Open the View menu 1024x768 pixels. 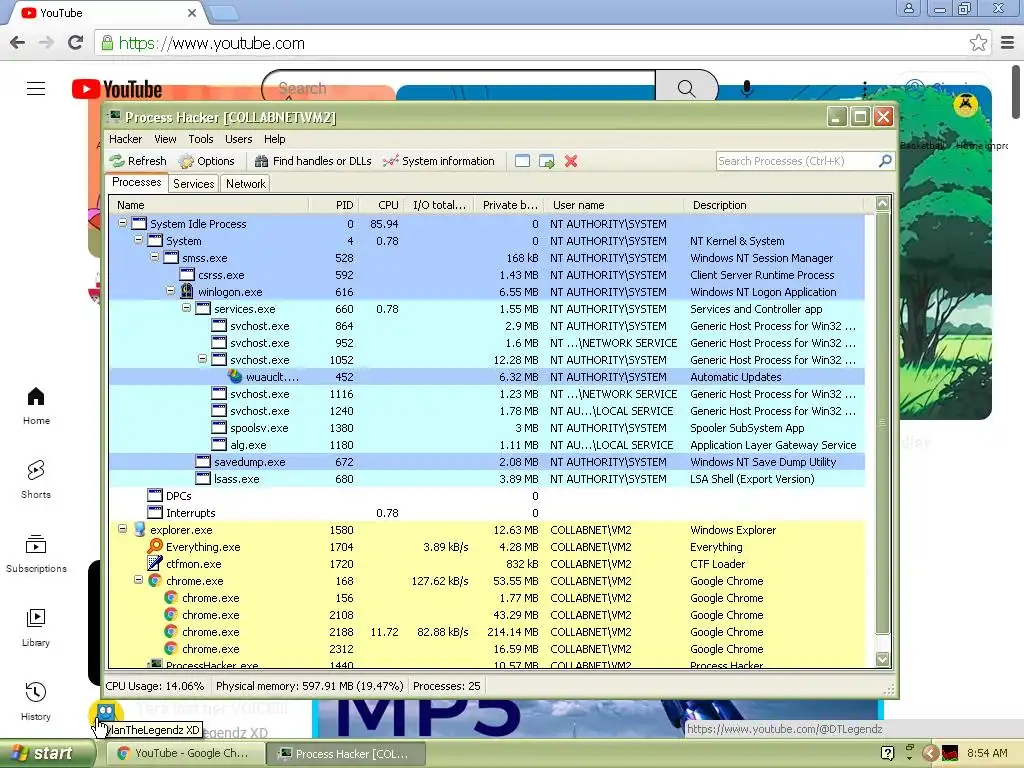pos(165,139)
